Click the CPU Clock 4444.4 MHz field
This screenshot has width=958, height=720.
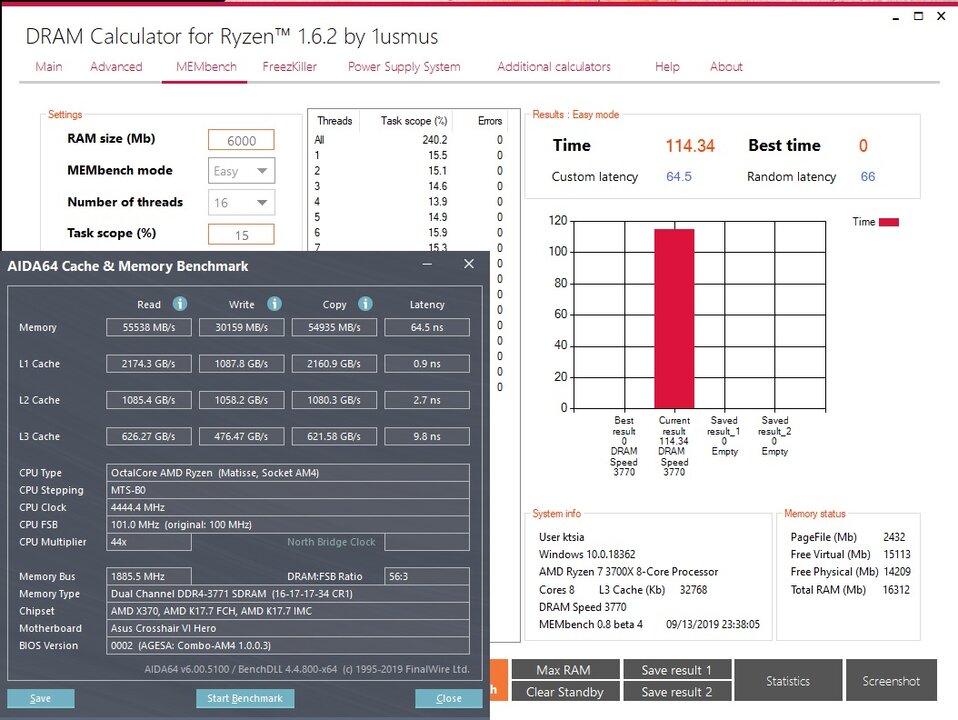coord(288,507)
